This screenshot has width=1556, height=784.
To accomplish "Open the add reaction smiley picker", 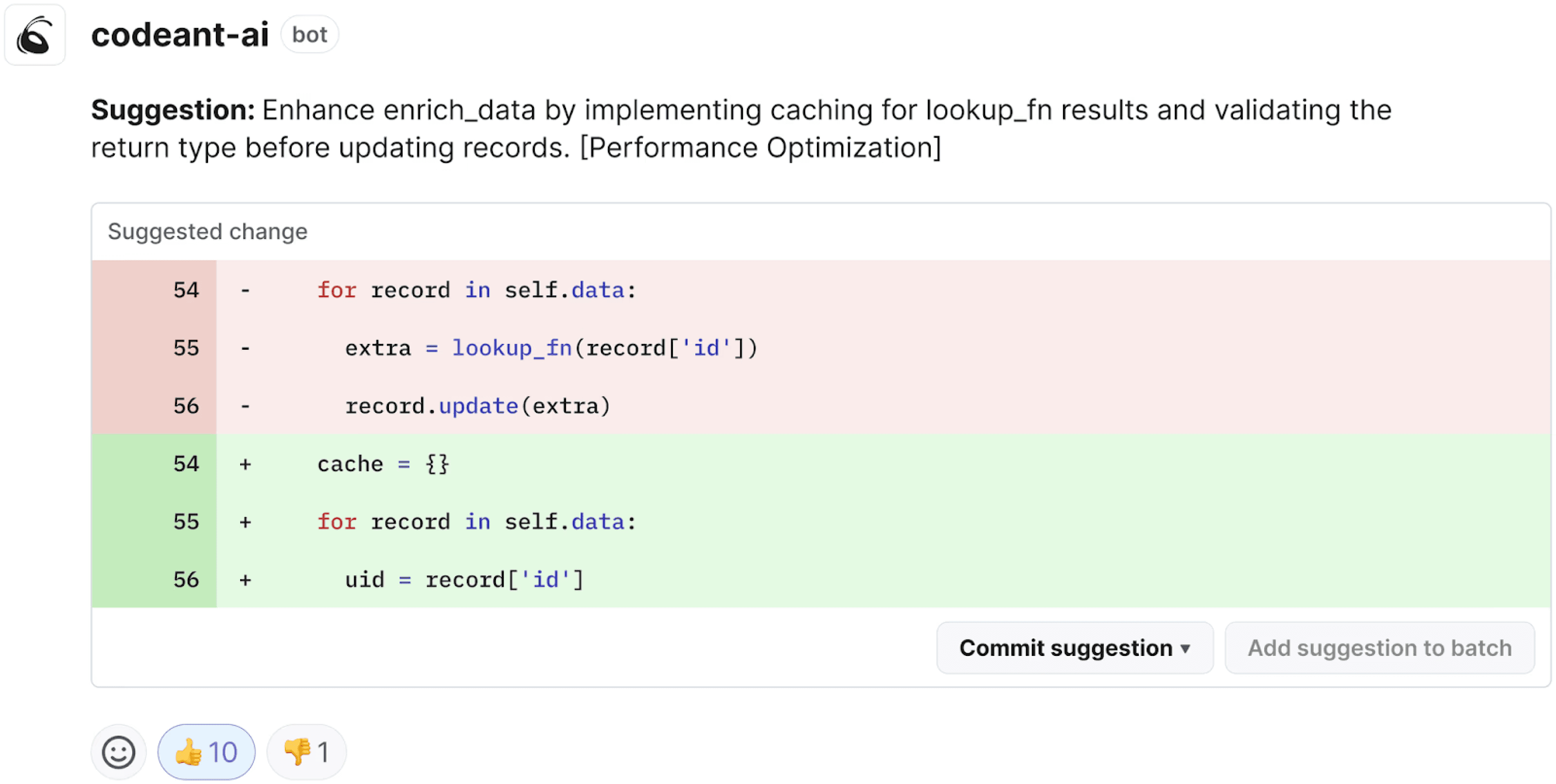I will [118, 752].
